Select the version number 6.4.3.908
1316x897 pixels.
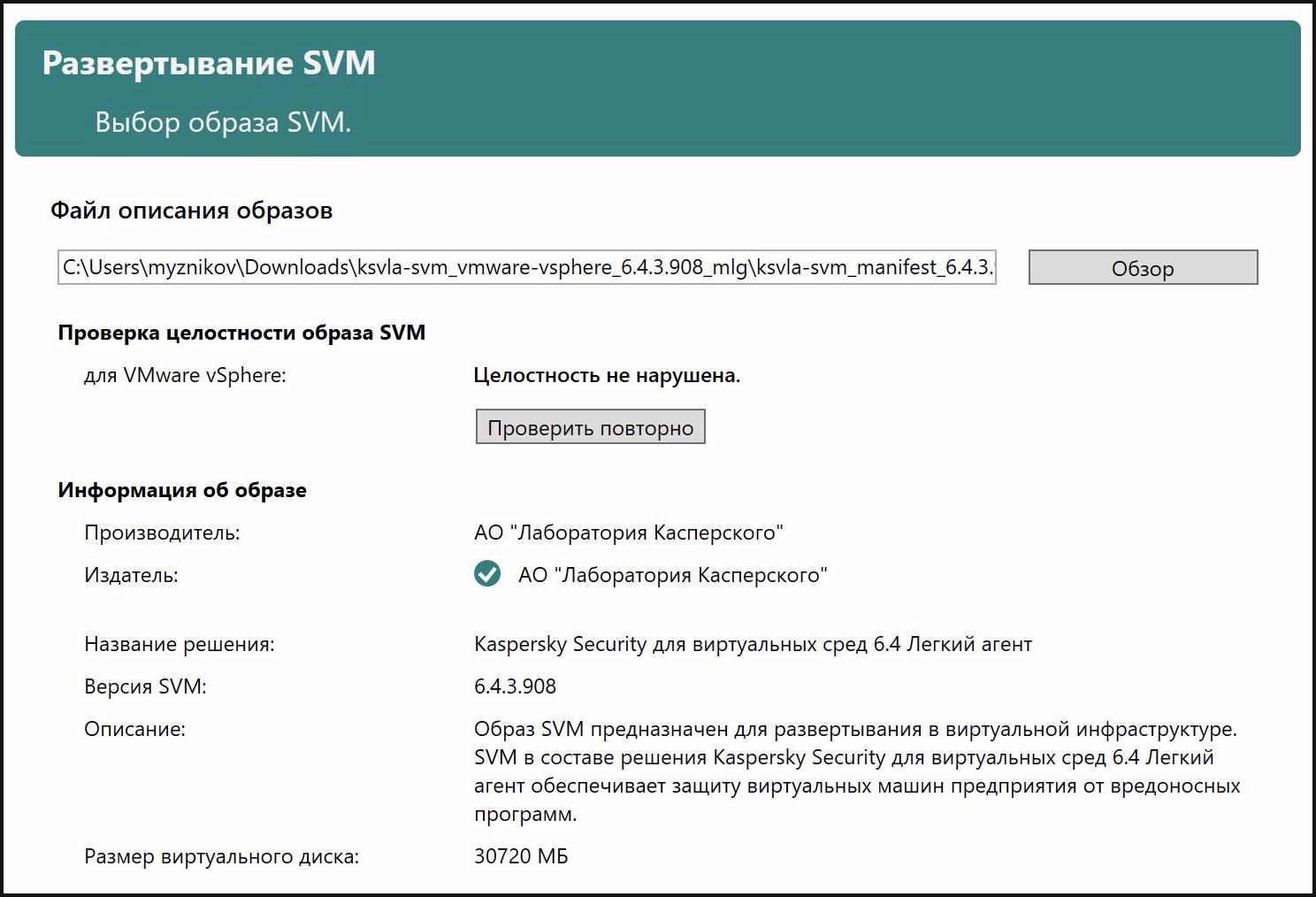(x=515, y=686)
